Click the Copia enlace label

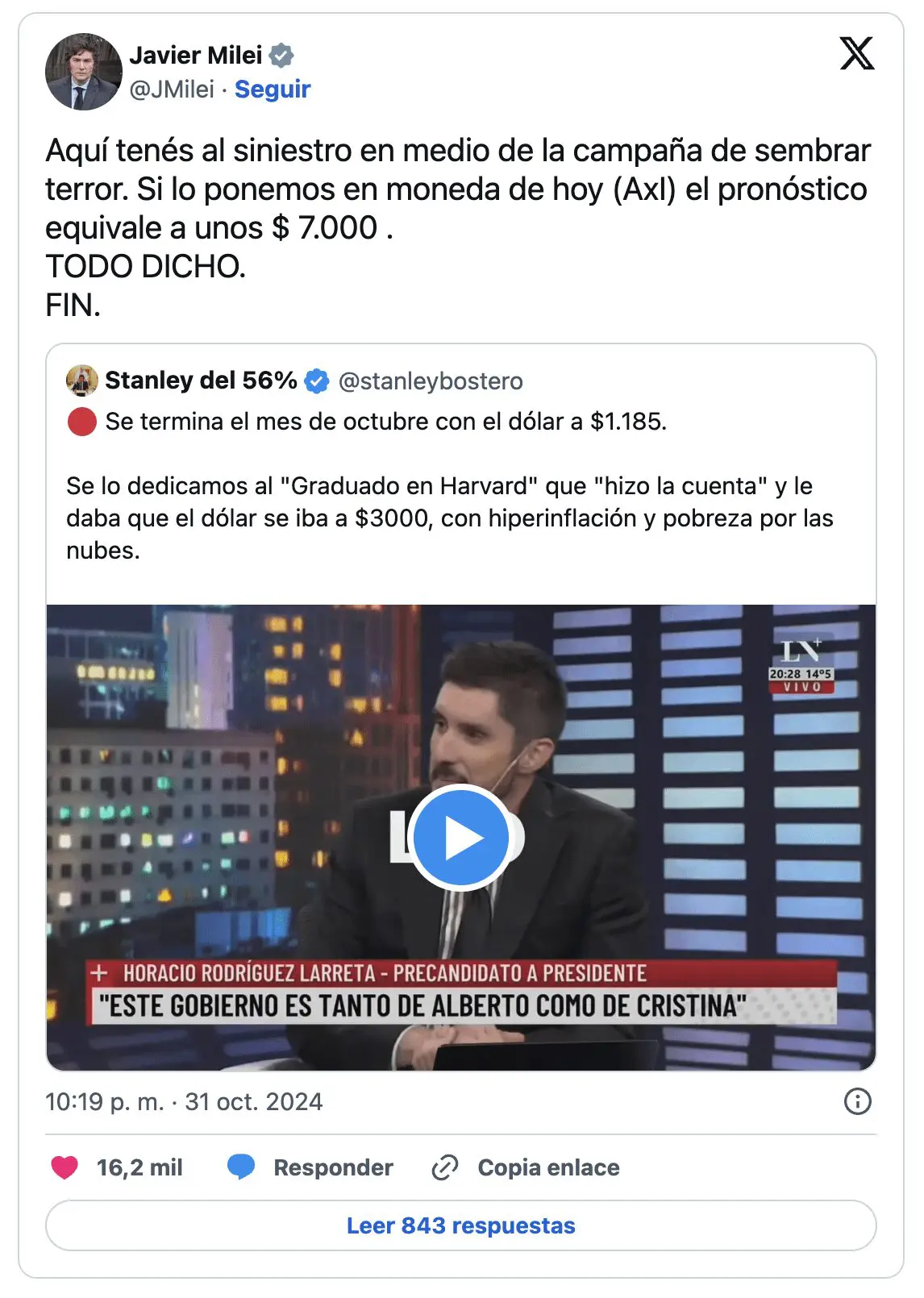coord(549,1167)
